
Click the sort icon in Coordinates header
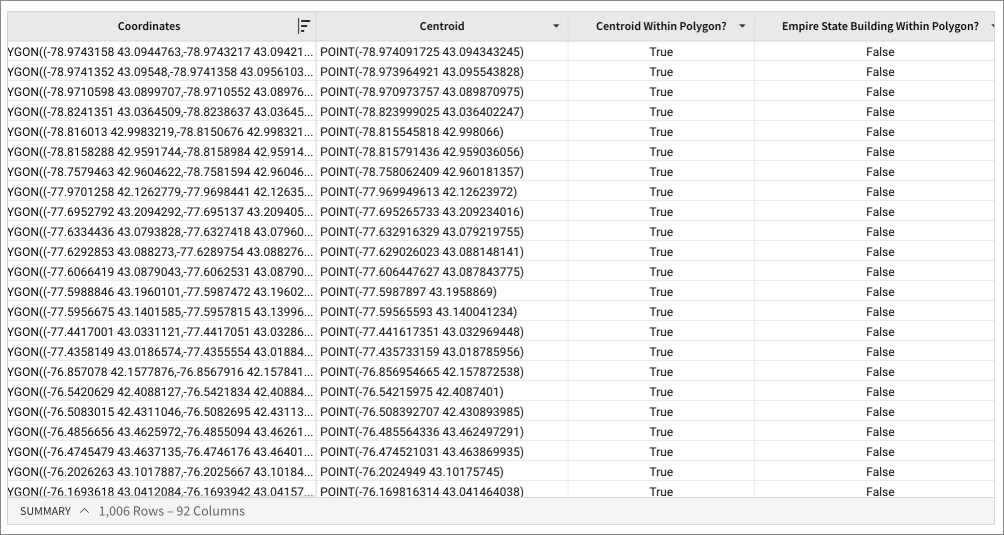pos(304,26)
